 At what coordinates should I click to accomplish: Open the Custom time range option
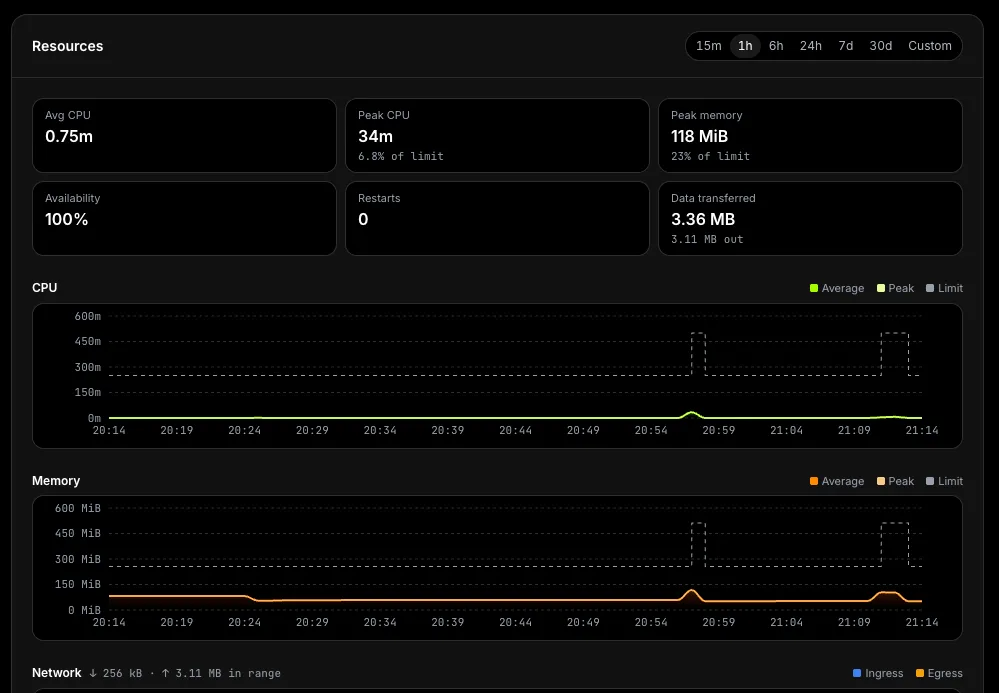(x=930, y=46)
